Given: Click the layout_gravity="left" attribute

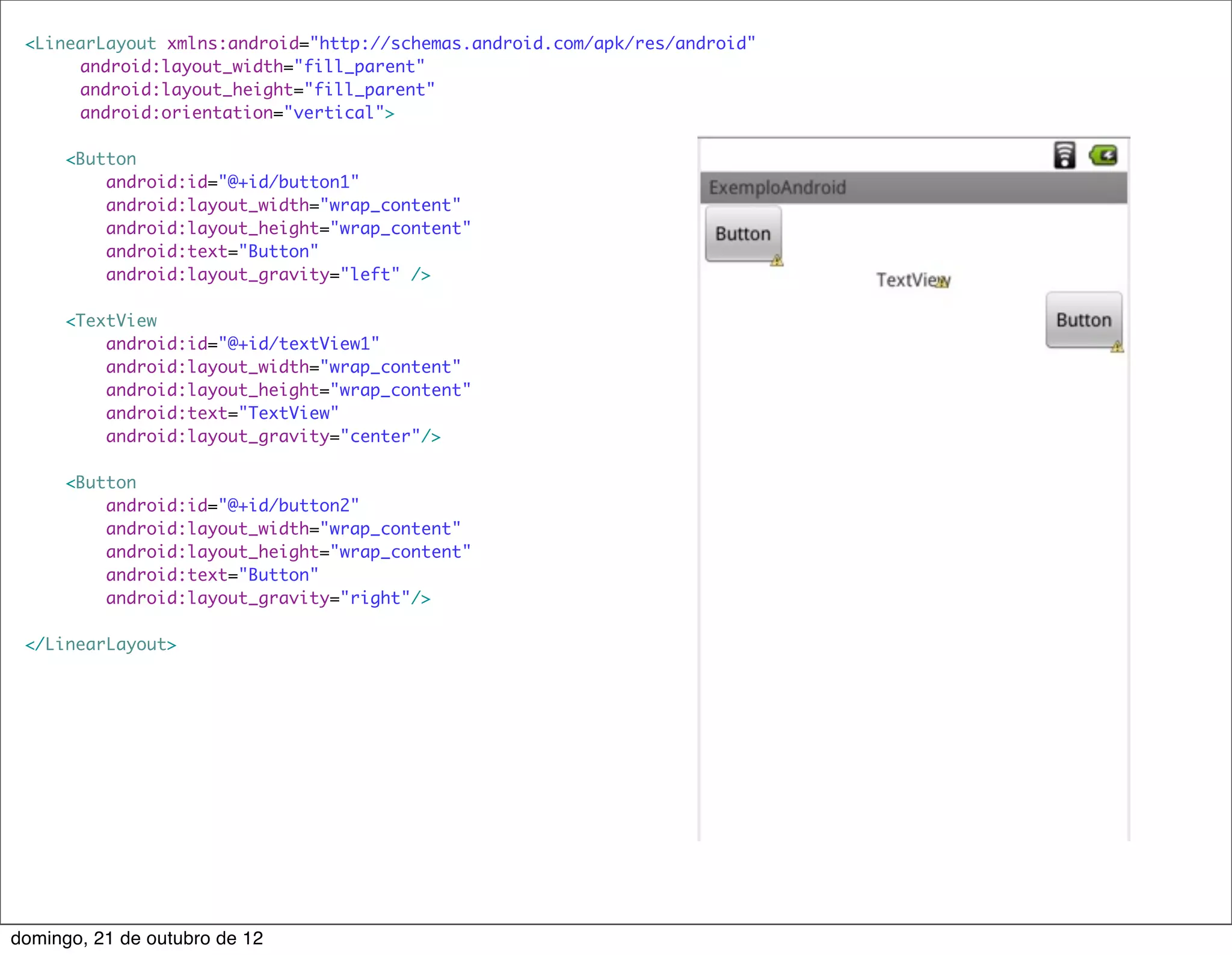Looking at the screenshot, I should pos(253,274).
